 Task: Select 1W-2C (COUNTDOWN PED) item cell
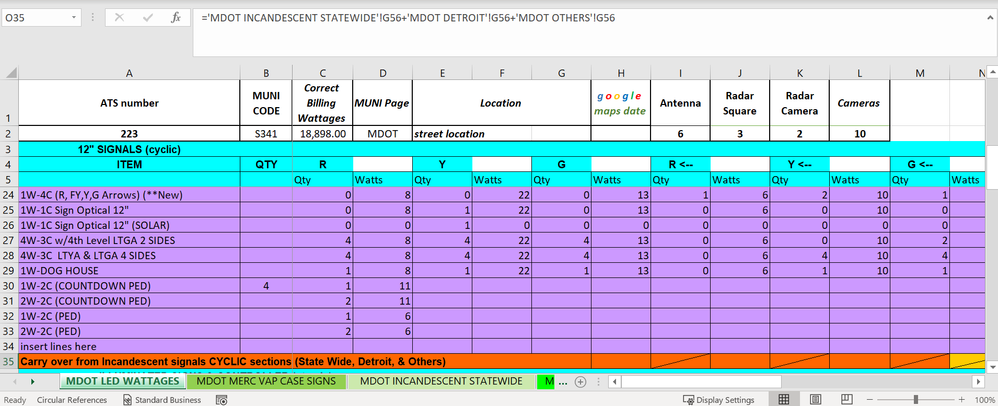tap(129, 285)
